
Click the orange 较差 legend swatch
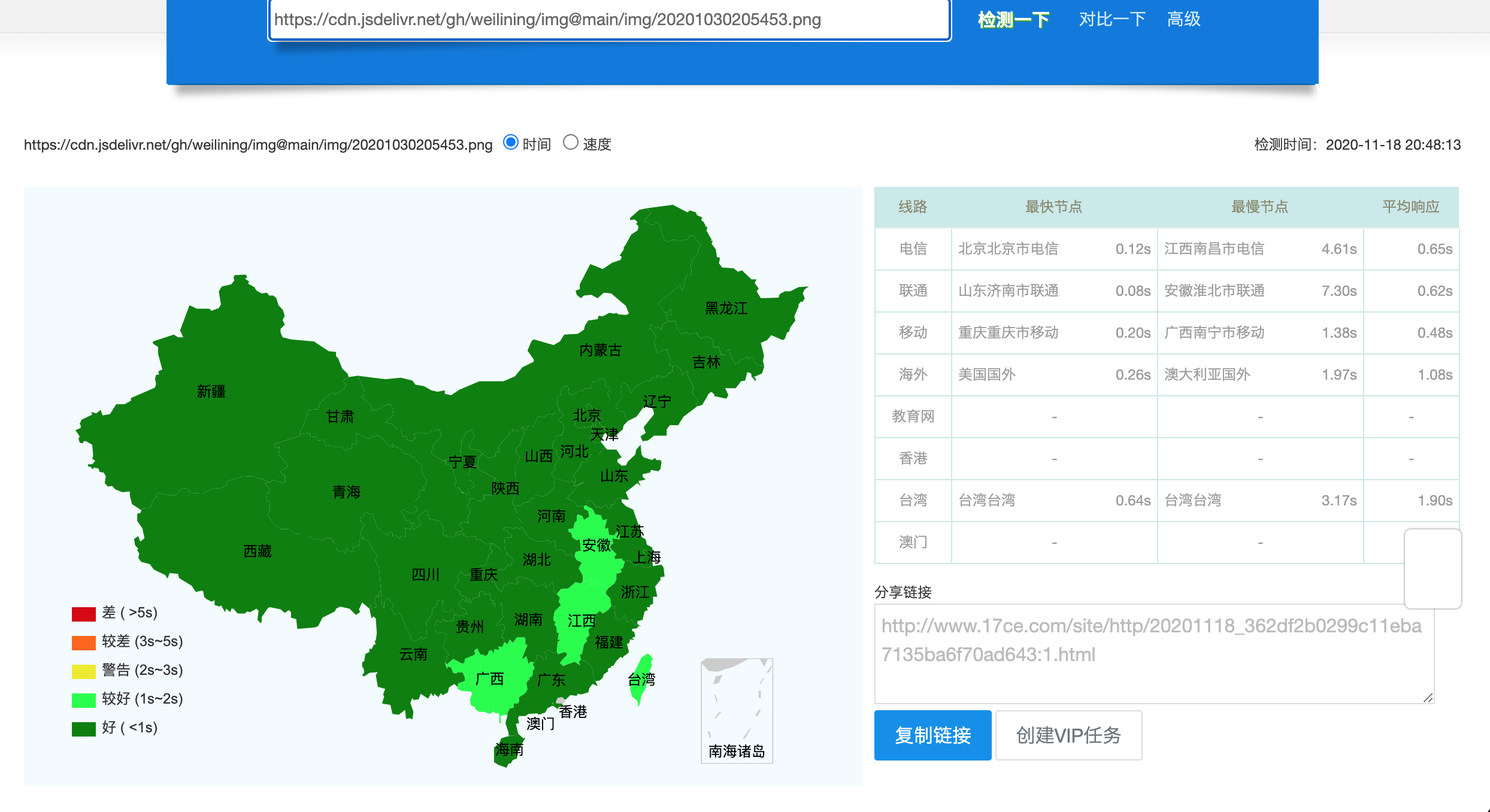pos(84,643)
